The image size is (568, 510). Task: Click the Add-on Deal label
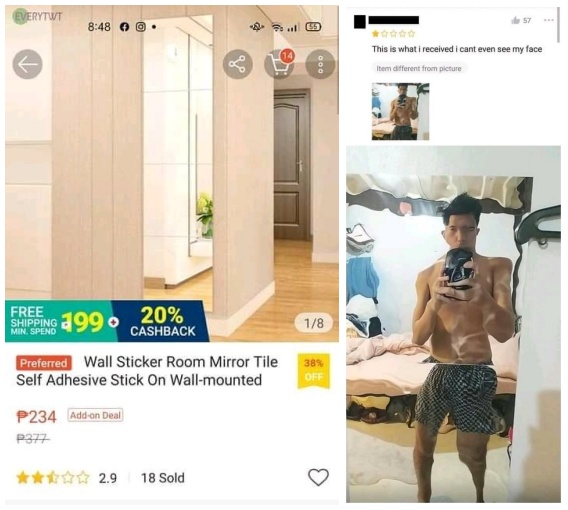tap(95, 415)
